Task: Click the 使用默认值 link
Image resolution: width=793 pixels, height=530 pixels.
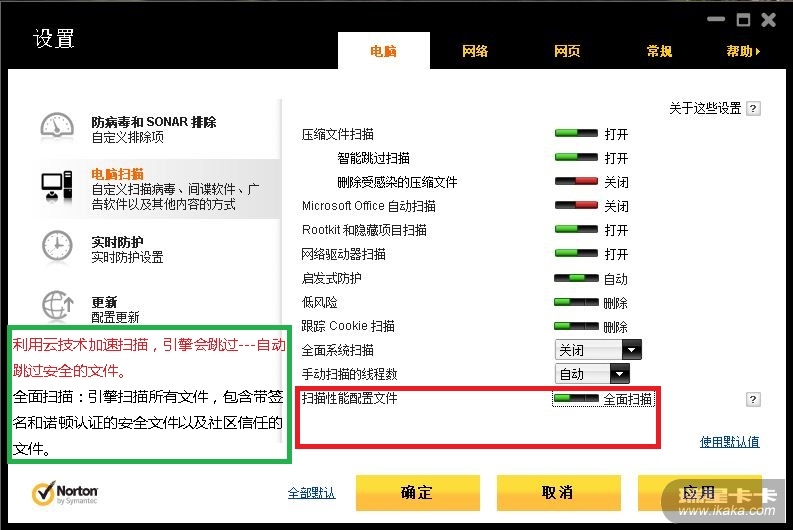Action: (x=729, y=441)
